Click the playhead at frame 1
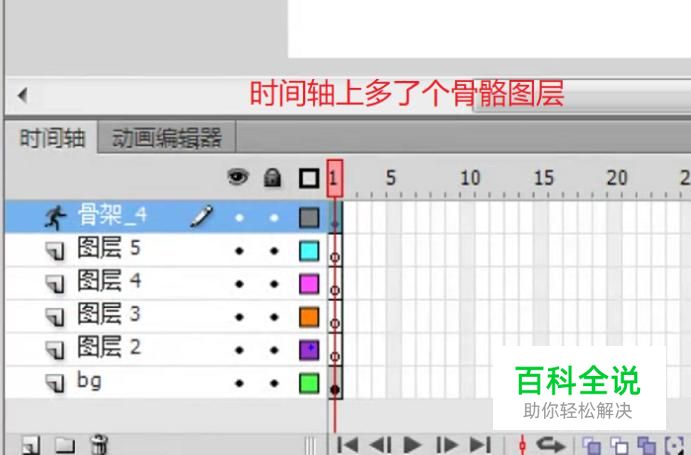Viewport: 691px width, 455px height. tap(335, 178)
